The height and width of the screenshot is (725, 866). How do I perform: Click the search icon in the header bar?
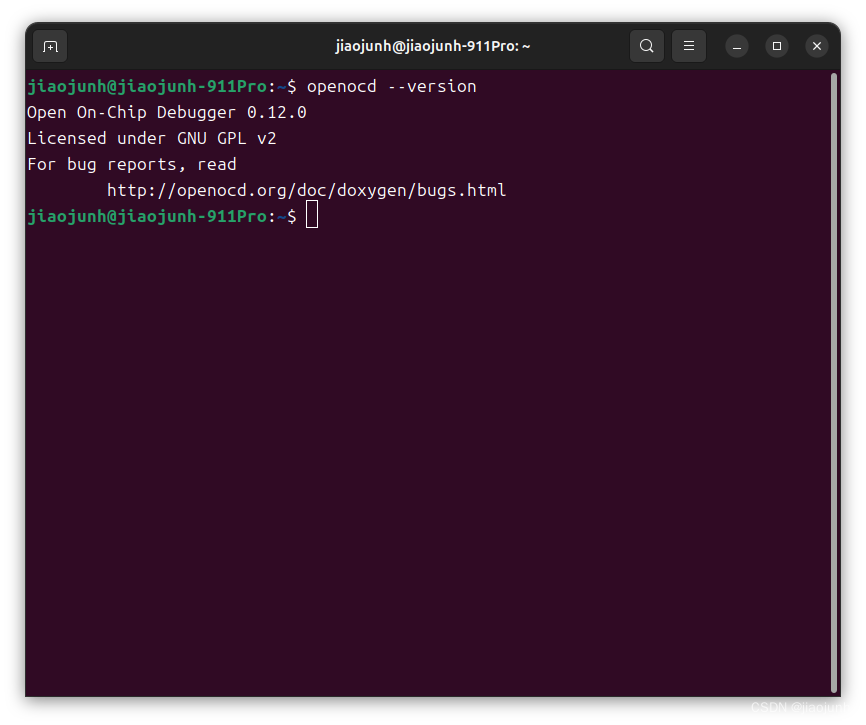coord(646,45)
